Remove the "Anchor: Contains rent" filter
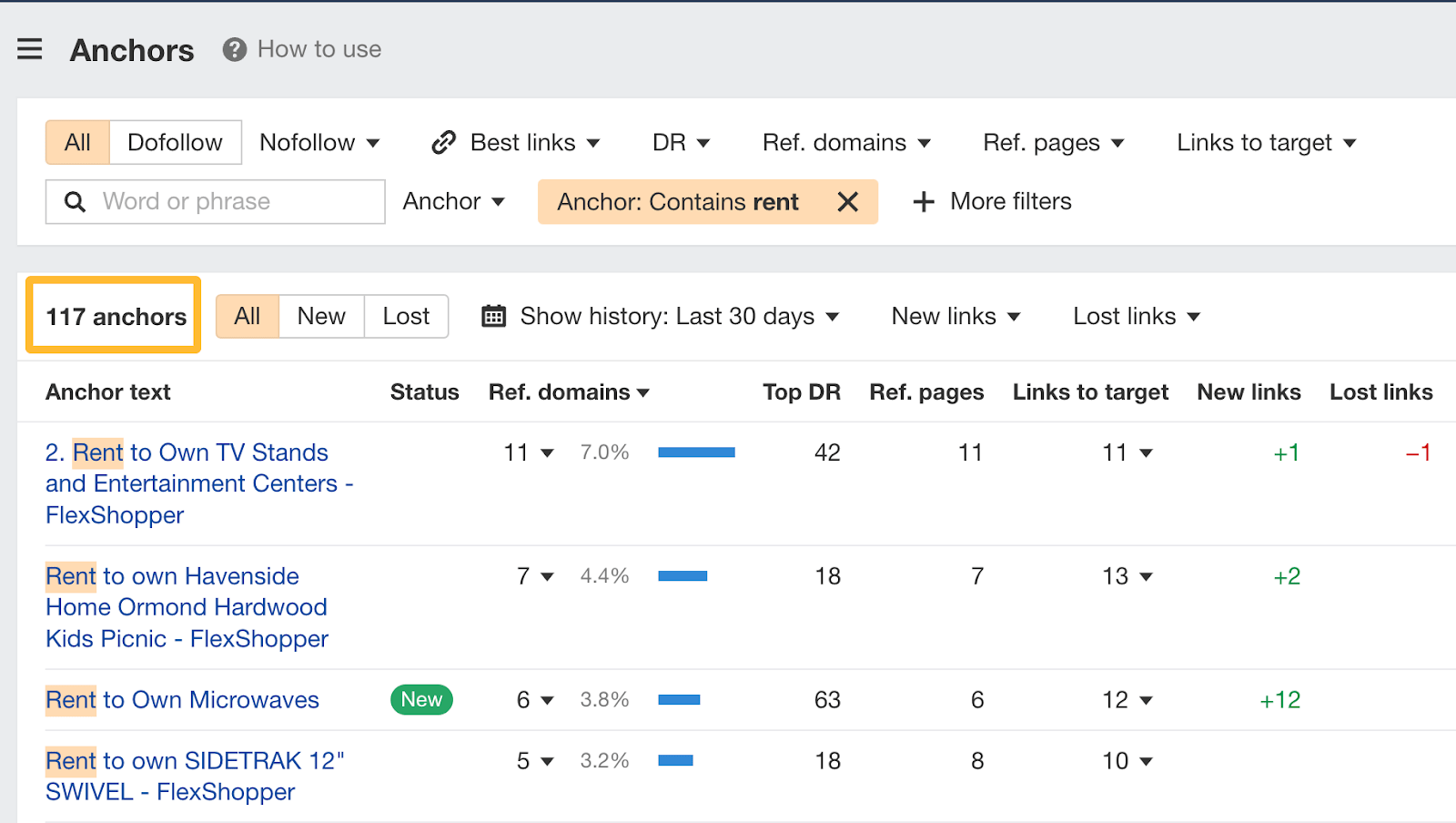Viewport: 1456px width, 823px height. point(847,201)
